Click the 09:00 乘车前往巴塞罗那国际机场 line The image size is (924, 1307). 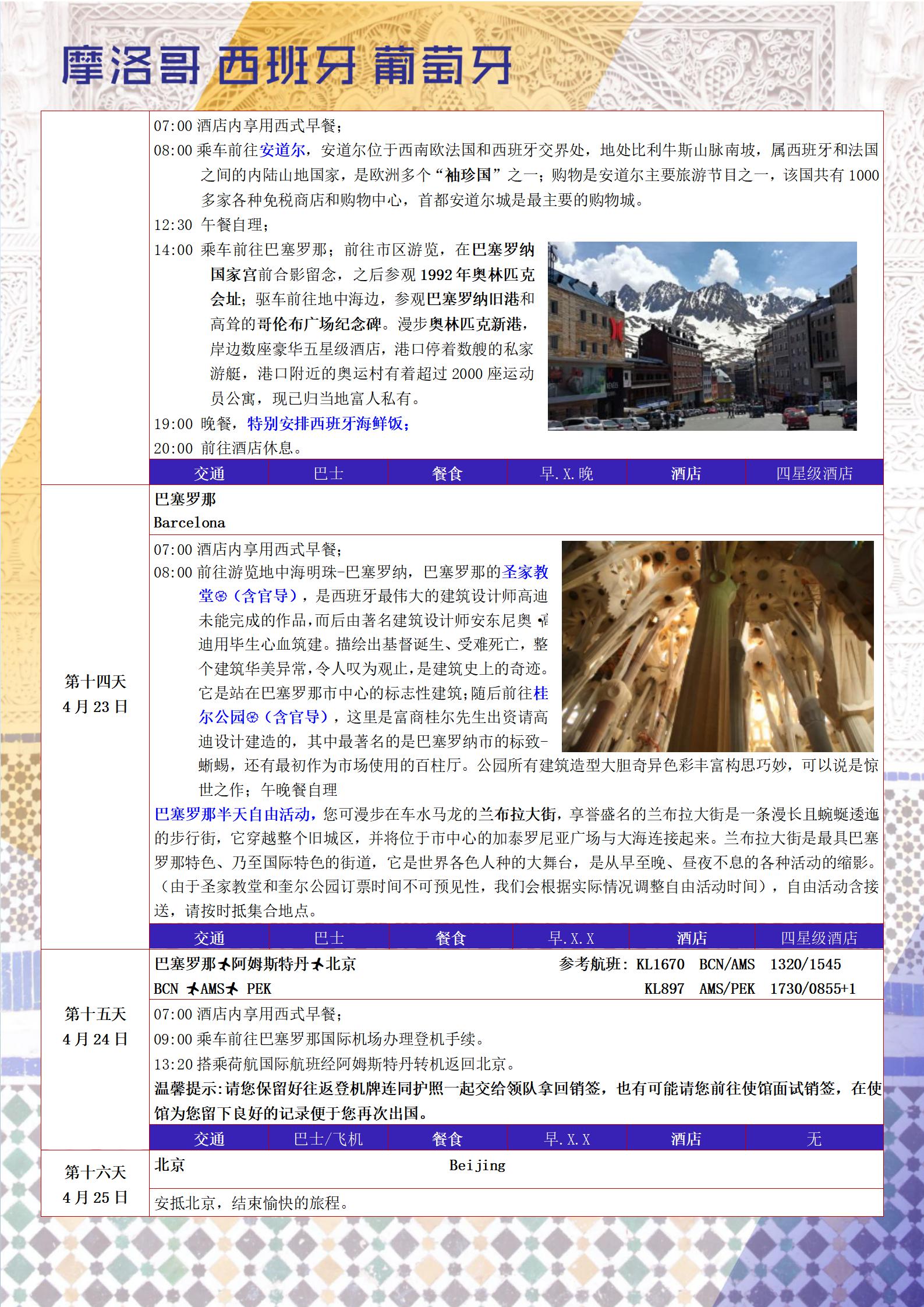319,1039
